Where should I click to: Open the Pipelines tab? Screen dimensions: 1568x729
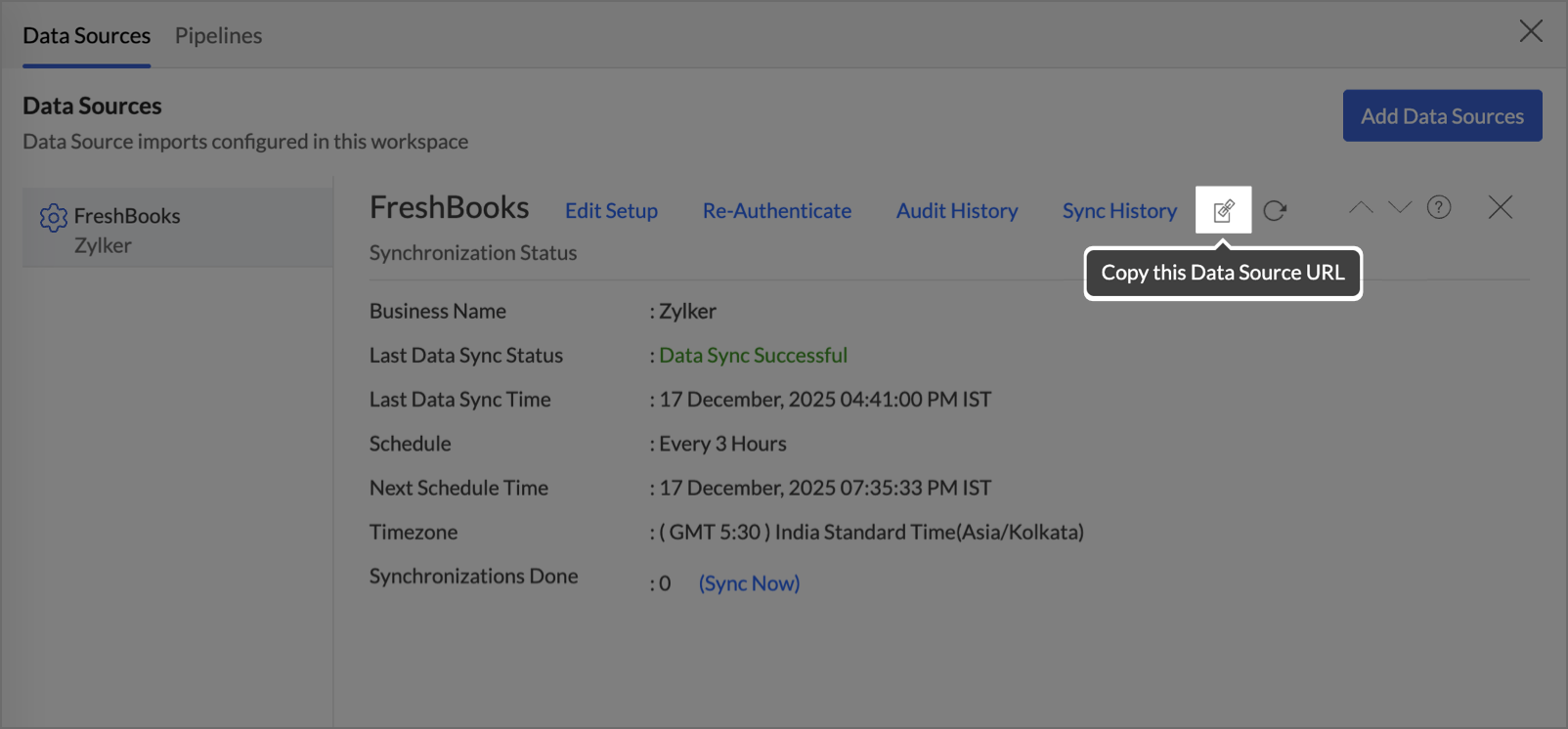click(x=218, y=35)
